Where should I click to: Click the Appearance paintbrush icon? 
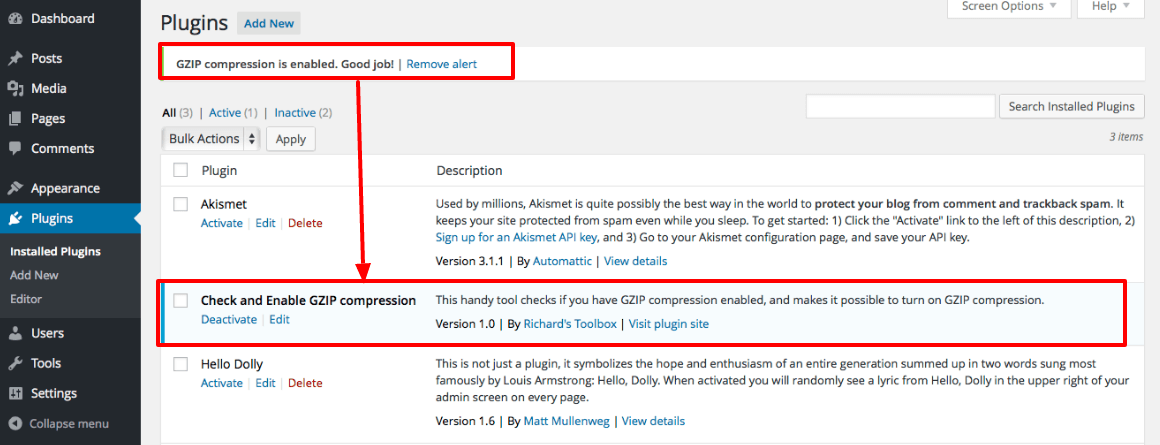(x=15, y=188)
